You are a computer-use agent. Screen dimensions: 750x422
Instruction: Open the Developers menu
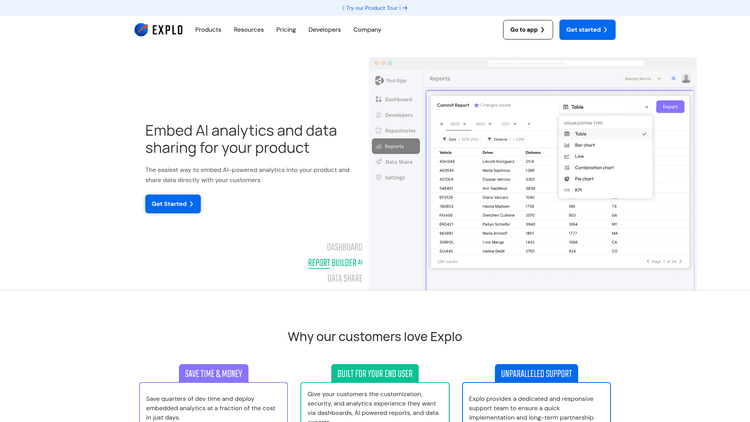[x=324, y=30]
